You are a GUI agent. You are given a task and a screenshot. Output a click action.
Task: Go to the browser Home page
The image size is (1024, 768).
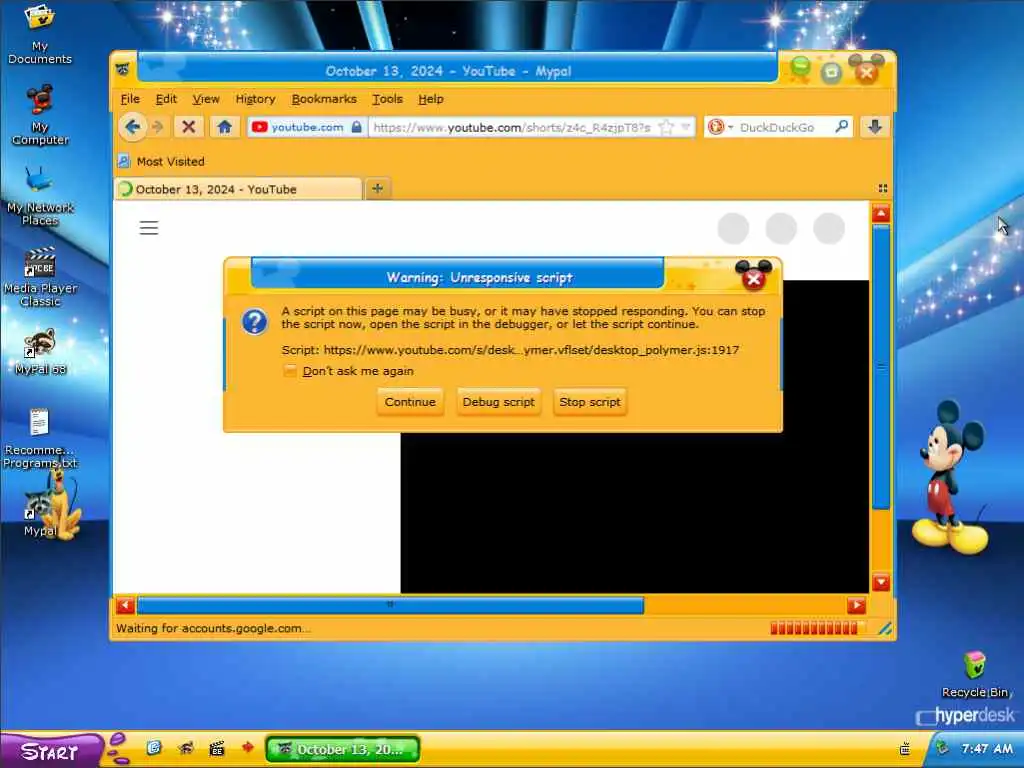pos(225,127)
